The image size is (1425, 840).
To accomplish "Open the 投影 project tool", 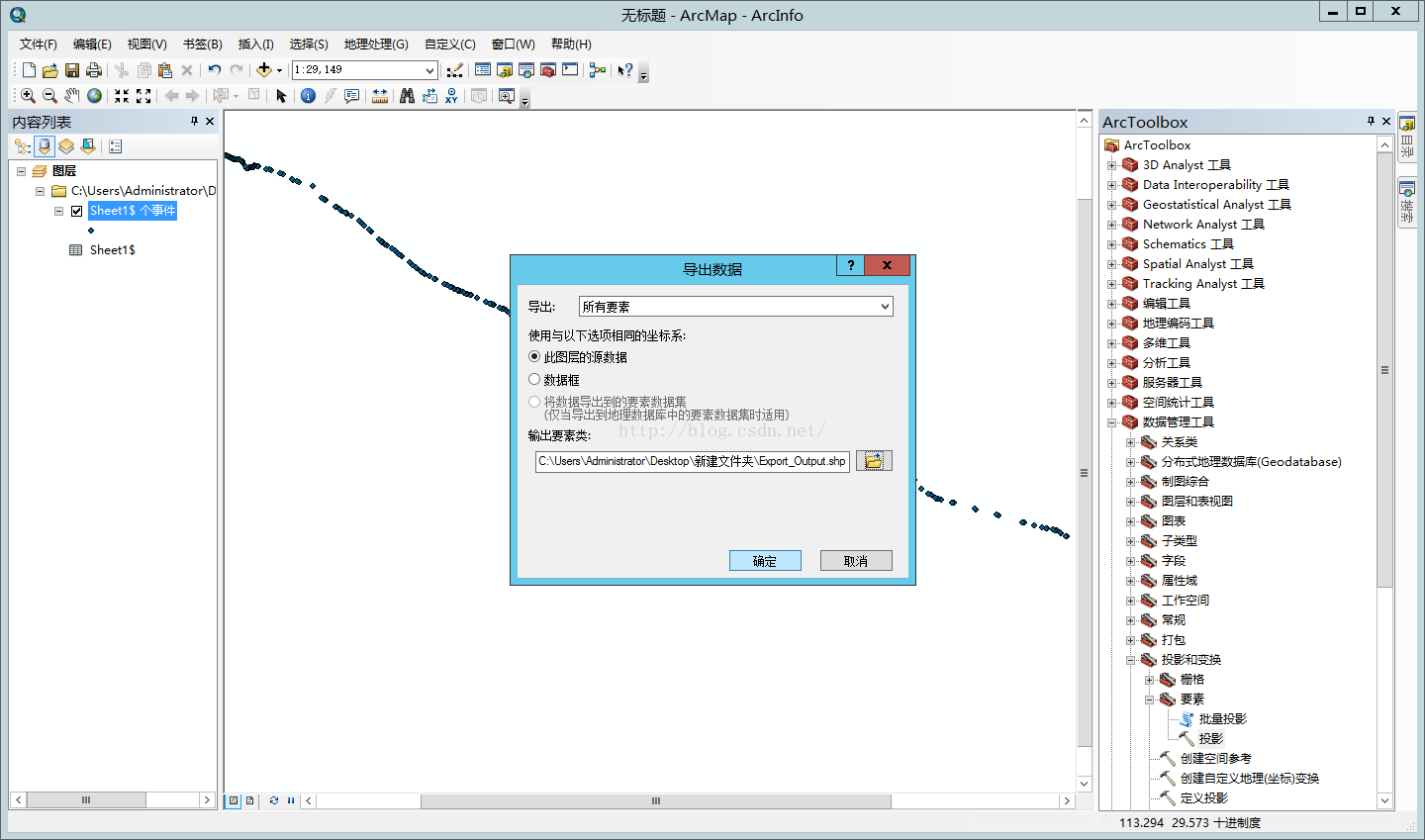I will [x=1211, y=739].
